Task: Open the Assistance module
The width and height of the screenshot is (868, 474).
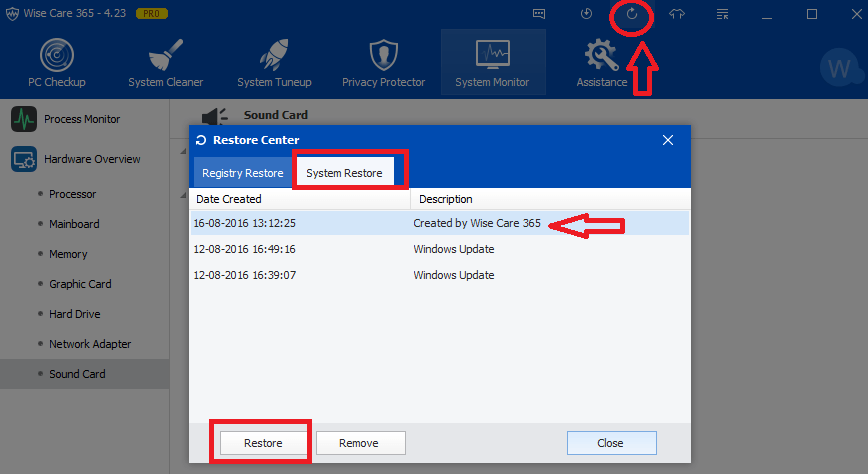Action: click(602, 63)
